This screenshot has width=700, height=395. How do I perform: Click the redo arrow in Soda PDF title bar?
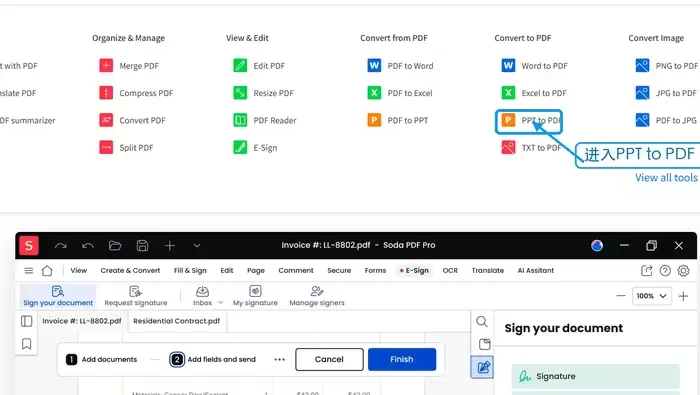pyautogui.click(x=61, y=245)
